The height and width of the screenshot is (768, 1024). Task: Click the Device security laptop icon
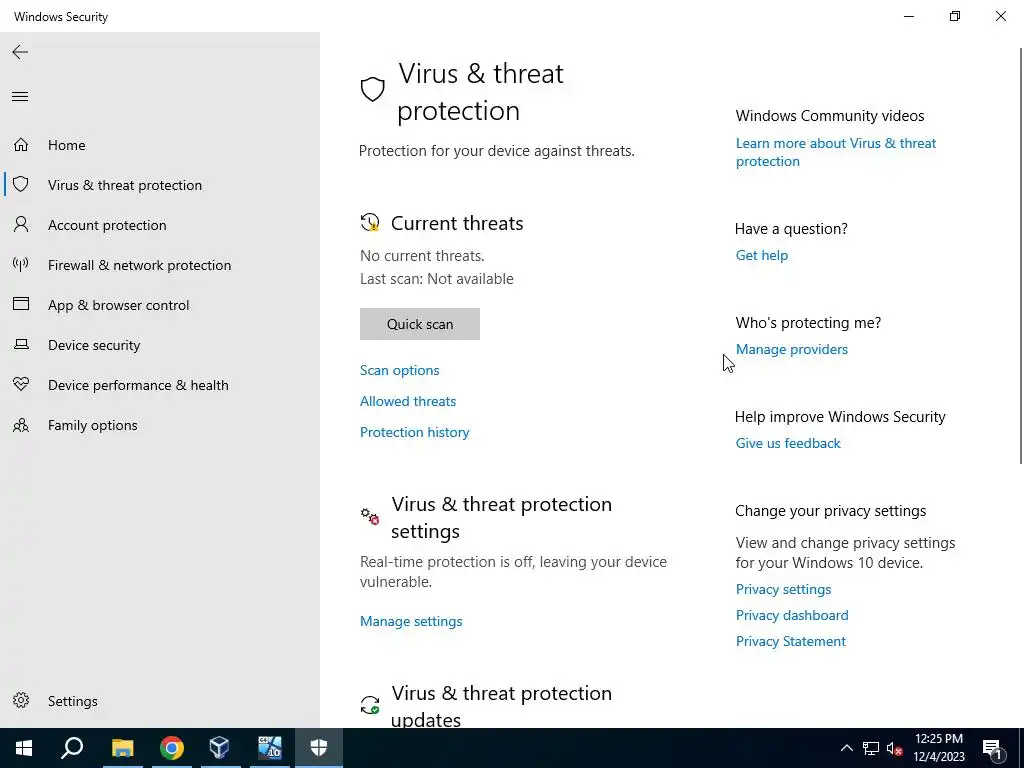click(21, 344)
